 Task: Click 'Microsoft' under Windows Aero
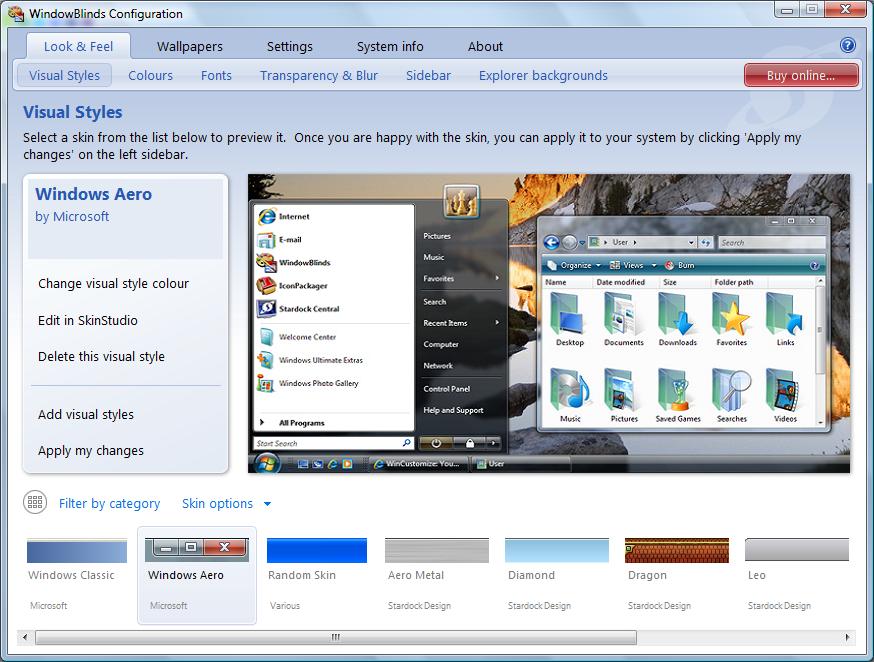[168, 606]
